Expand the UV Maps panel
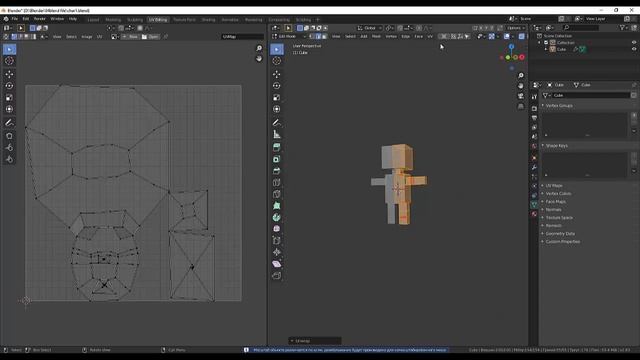 click(554, 185)
